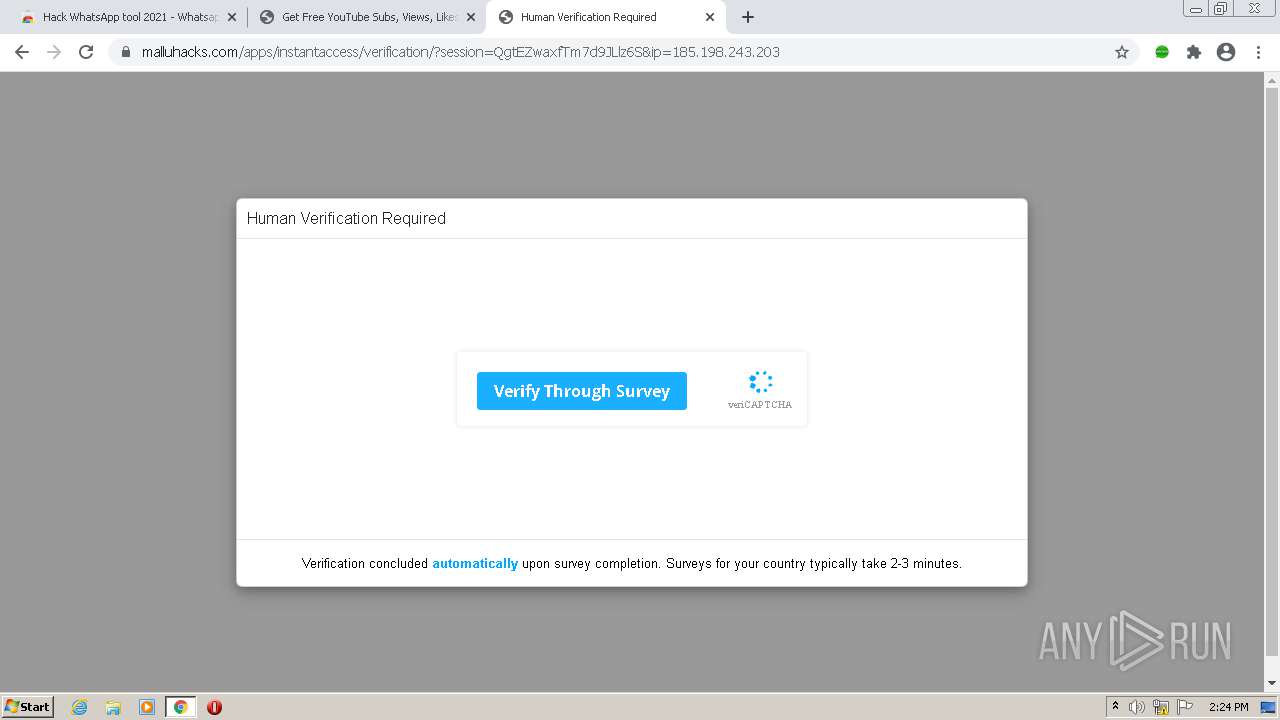This screenshot has width=1280, height=720.
Task: Open the green extension icon
Action: (1162, 52)
